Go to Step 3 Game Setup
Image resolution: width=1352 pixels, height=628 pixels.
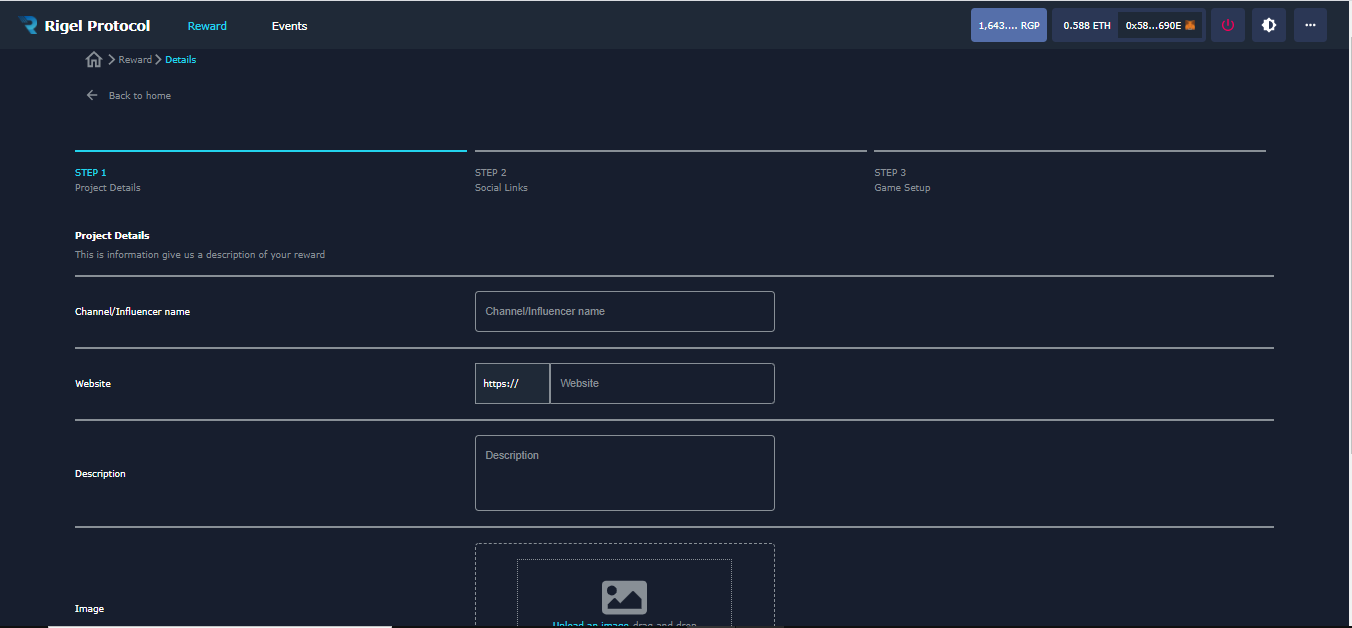[901, 180]
